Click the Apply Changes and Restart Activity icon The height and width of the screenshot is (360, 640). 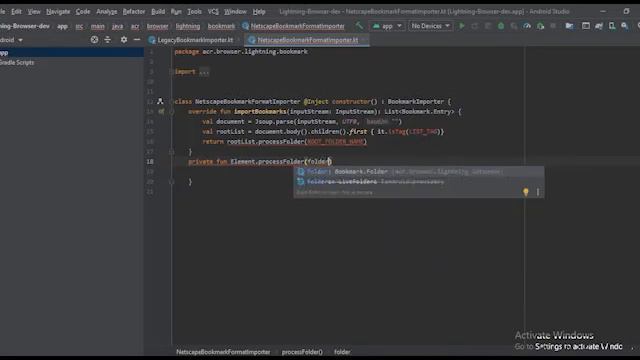pos(475,26)
